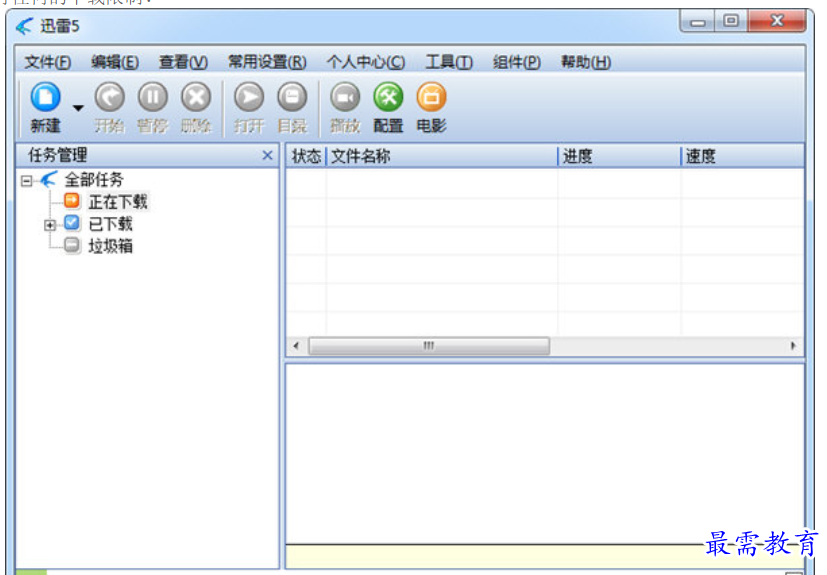Click the horizontal scrollbar thumb
This screenshot has width=827, height=575.
(x=429, y=346)
